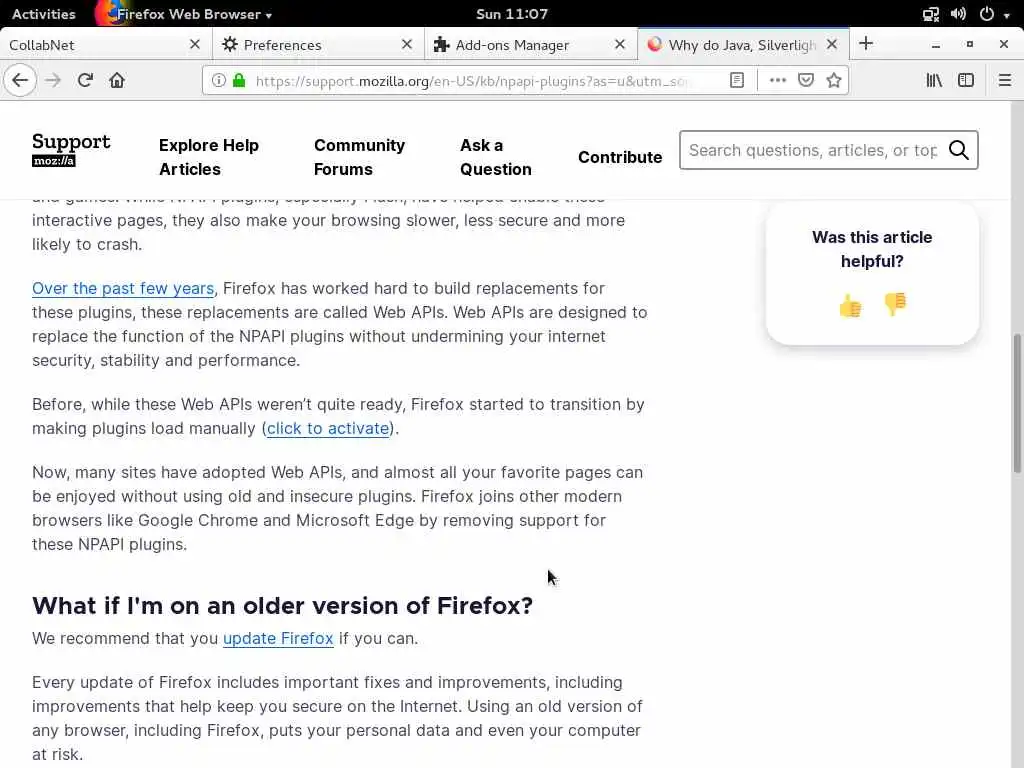The image size is (1024, 768).
Task: Submit search with magnifier icon
Action: coord(959,150)
